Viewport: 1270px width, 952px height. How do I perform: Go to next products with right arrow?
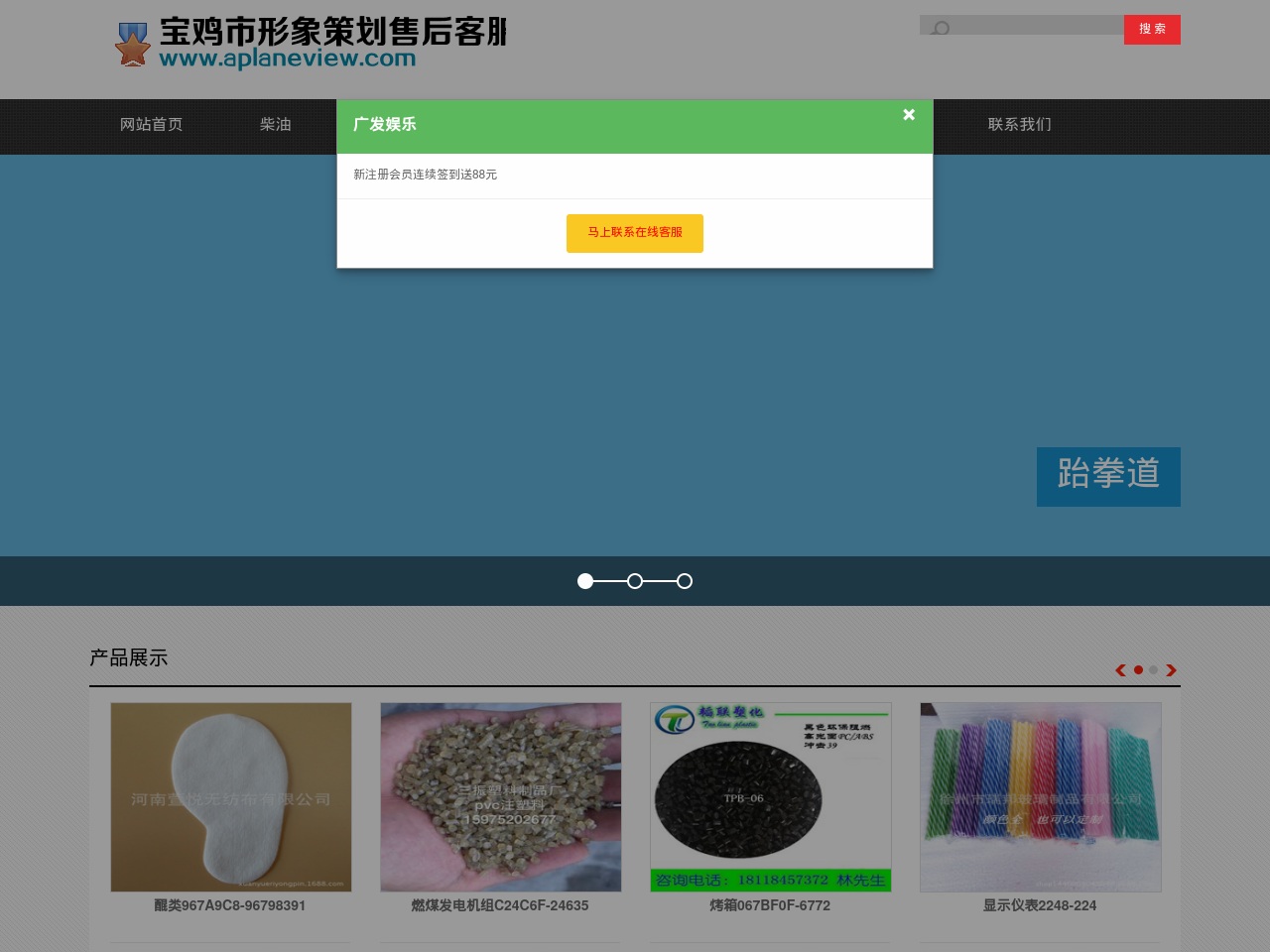[x=1171, y=670]
